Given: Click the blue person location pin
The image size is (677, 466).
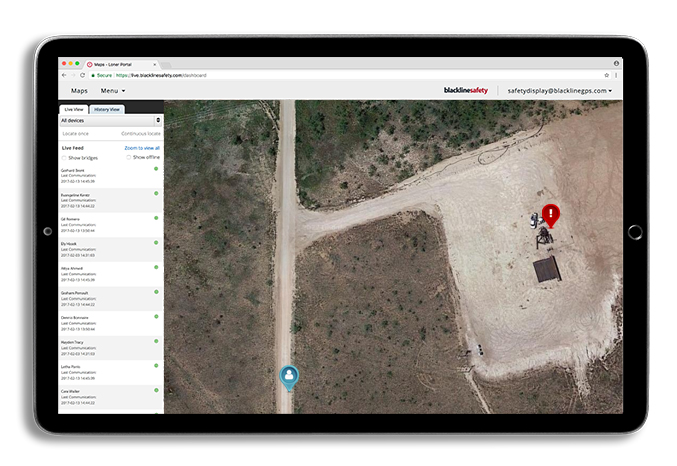Looking at the screenshot, I should click(x=289, y=376).
